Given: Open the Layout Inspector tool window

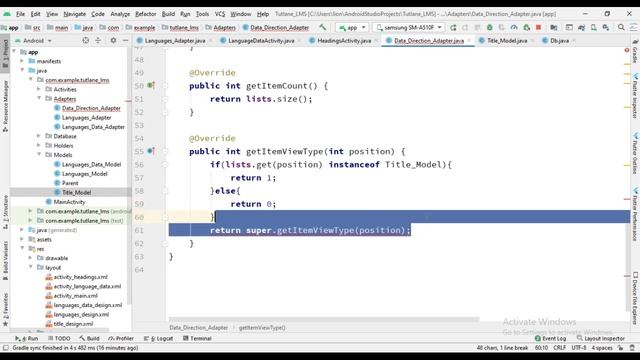Looking at the screenshot, I should point(601,338).
